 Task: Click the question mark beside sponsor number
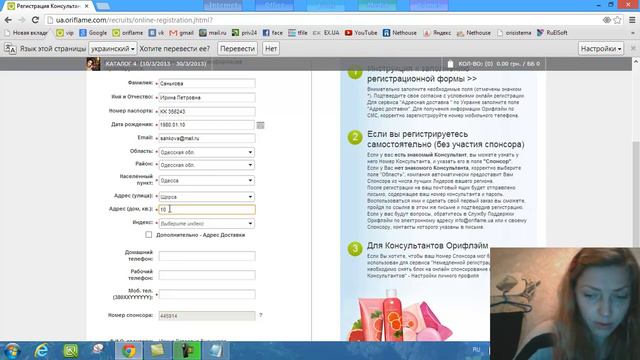click(x=261, y=315)
